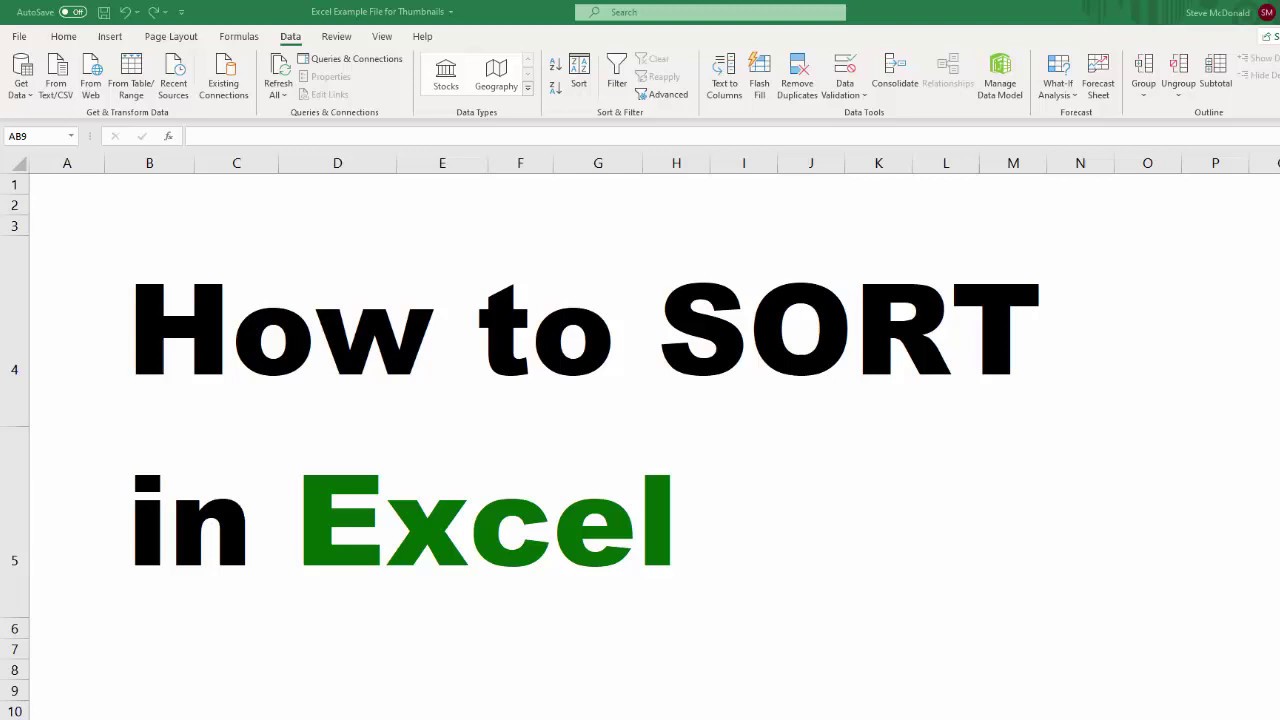
Task: Open Recent Sources
Action: 173,77
